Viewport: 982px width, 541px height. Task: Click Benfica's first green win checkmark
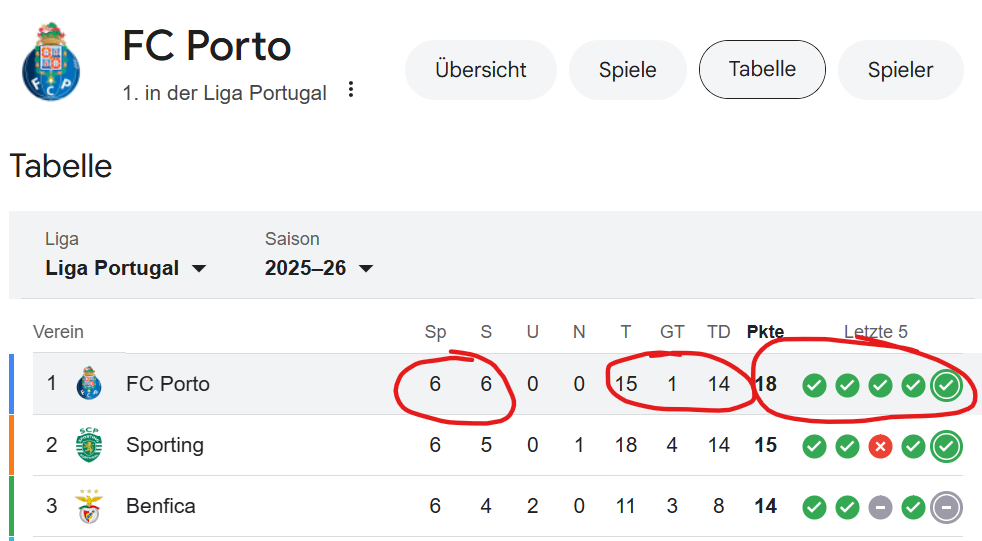[814, 507]
